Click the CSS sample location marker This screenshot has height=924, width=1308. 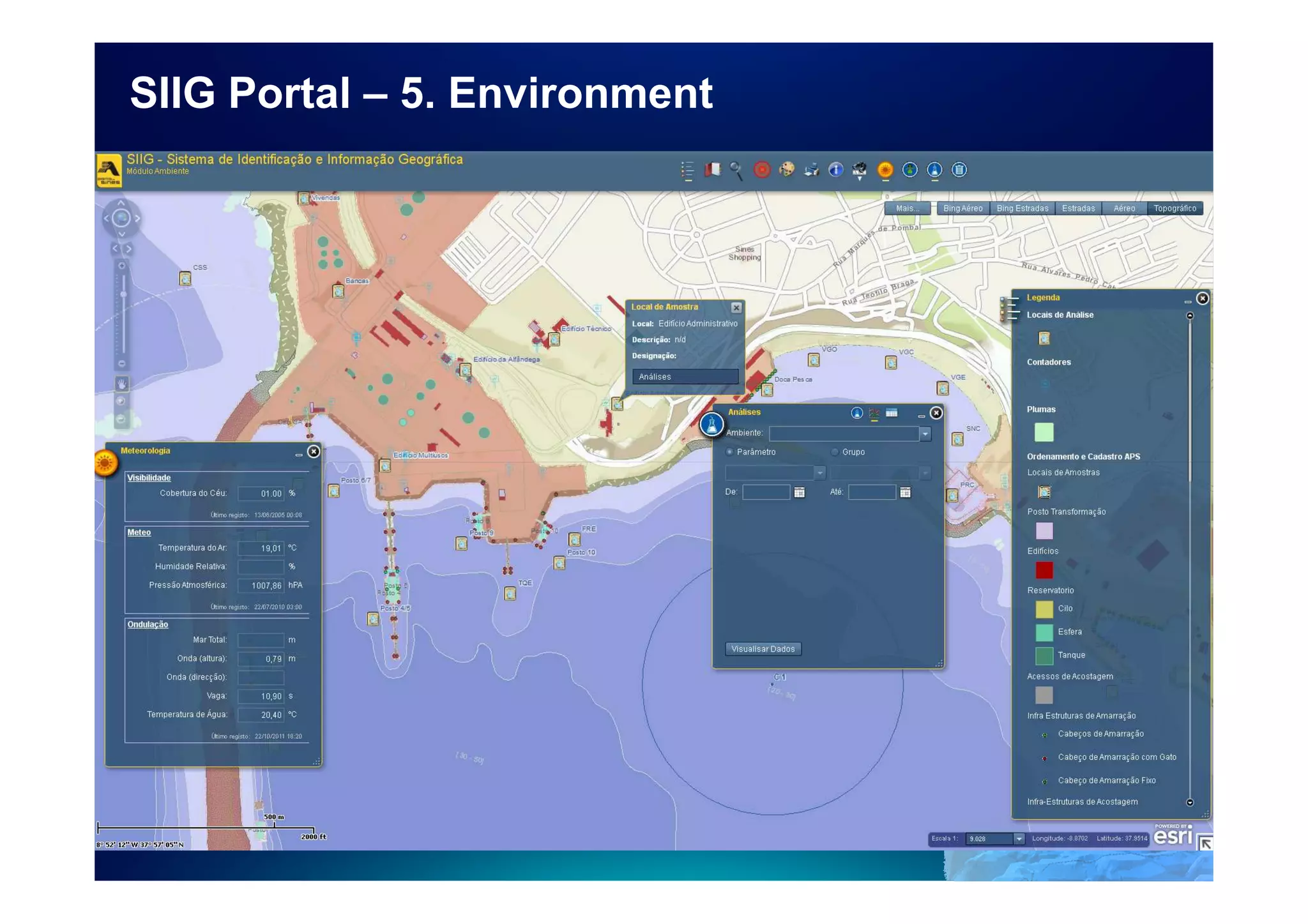[x=185, y=278]
